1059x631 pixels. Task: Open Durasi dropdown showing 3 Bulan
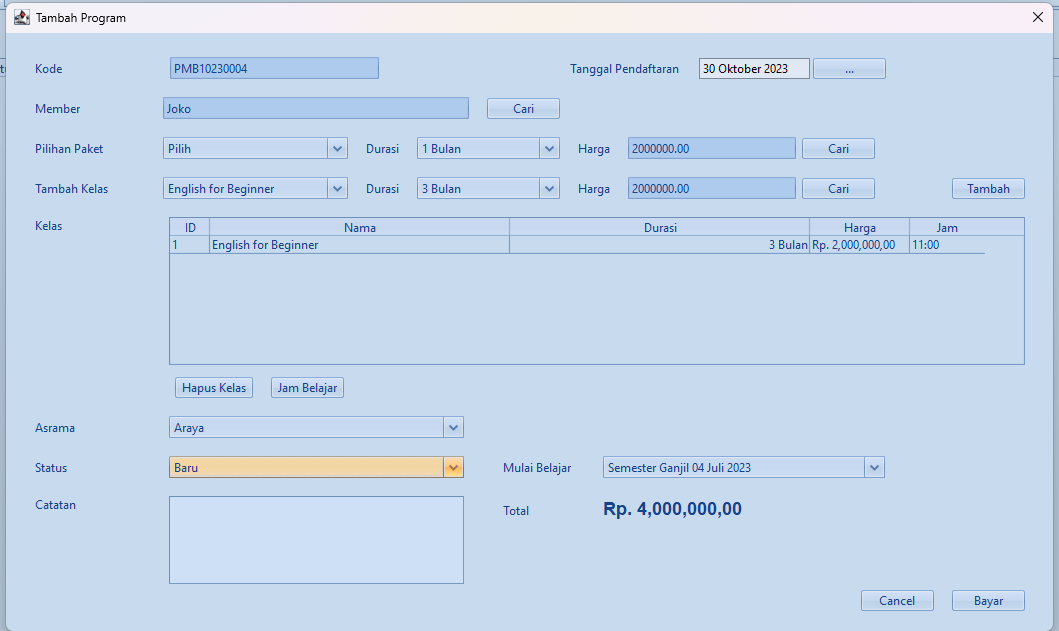point(488,188)
